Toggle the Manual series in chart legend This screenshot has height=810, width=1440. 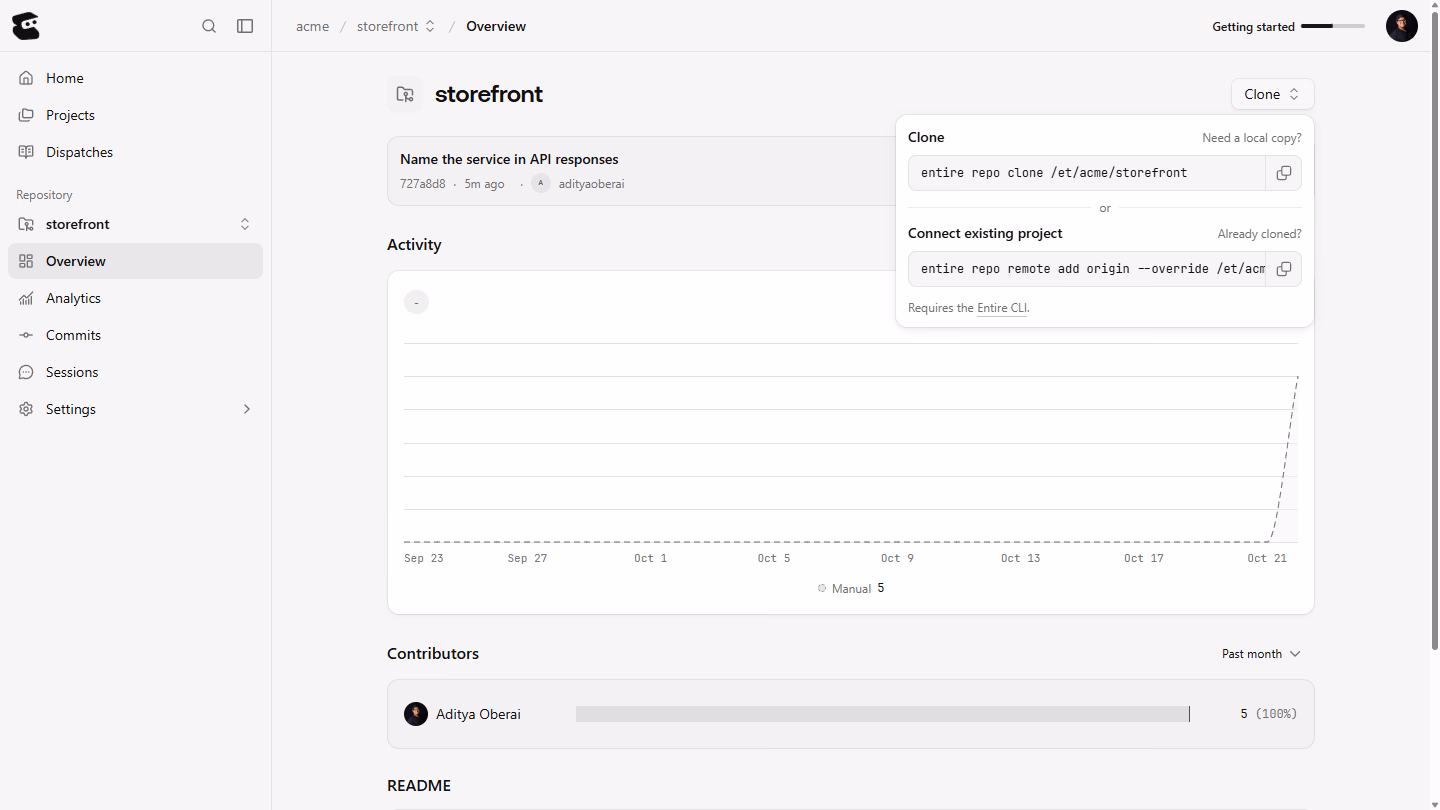850,589
